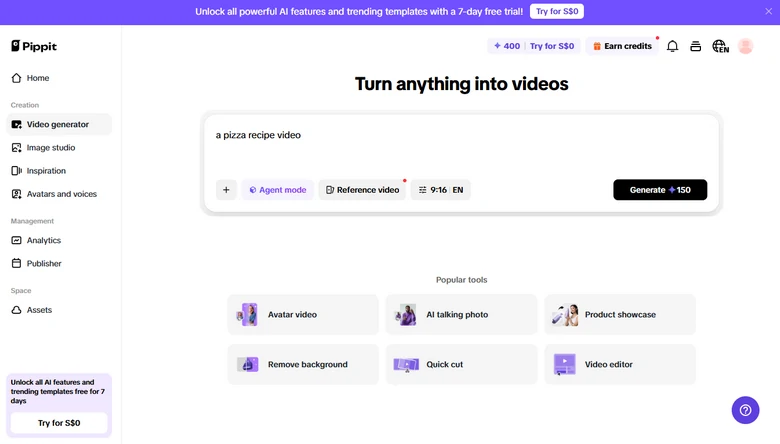Open Inspiration page
Viewport: 780px width, 444px height.
(59, 171)
